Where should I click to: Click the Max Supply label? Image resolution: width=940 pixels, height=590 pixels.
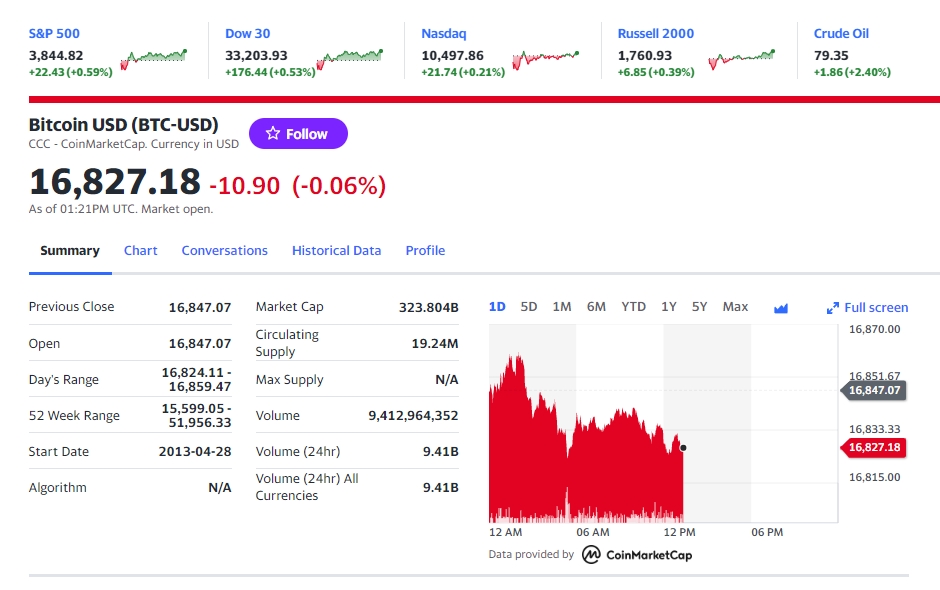point(290,380)
